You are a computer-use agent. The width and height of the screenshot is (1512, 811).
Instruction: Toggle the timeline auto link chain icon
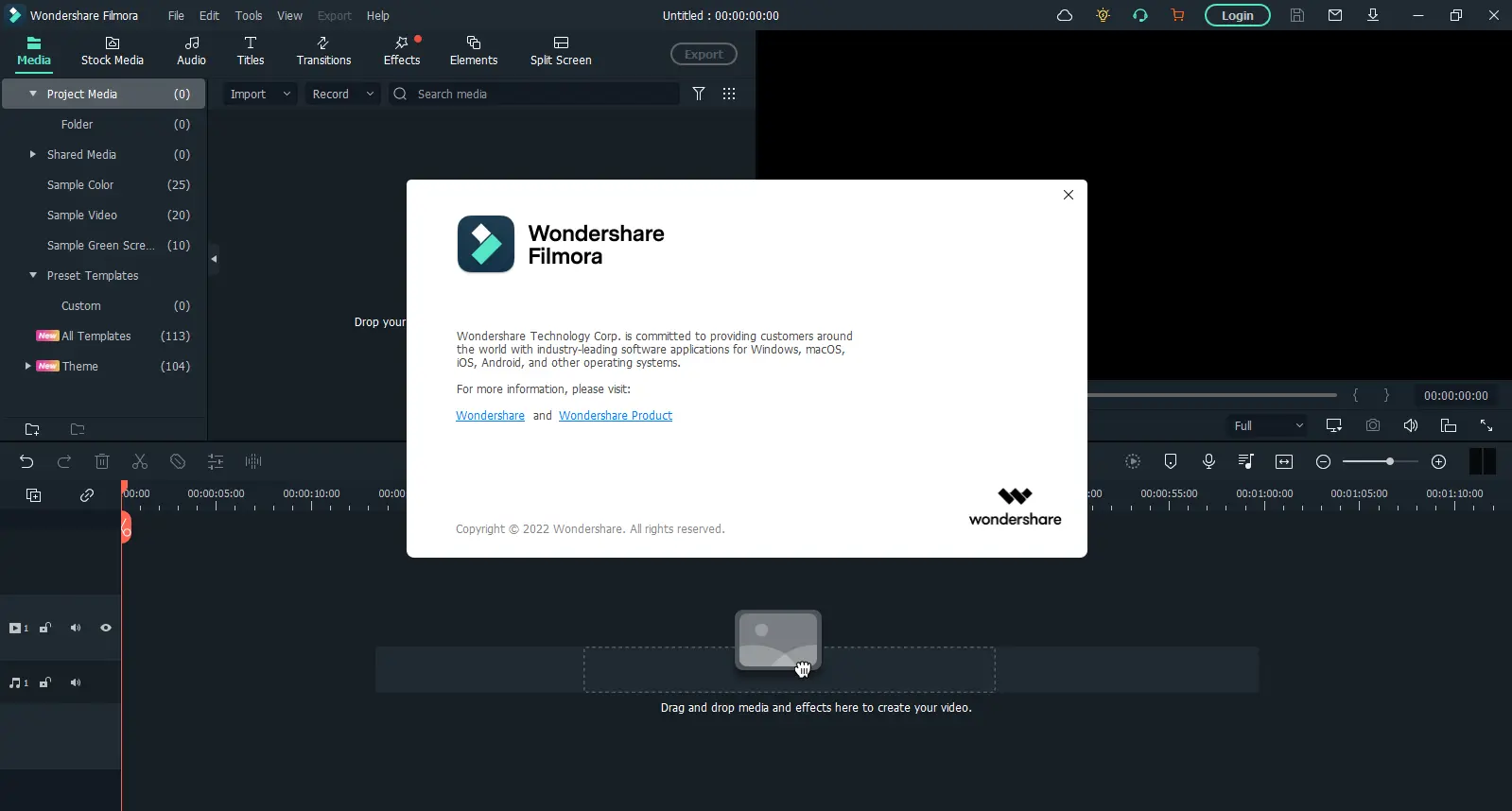(x=87, y=495)
